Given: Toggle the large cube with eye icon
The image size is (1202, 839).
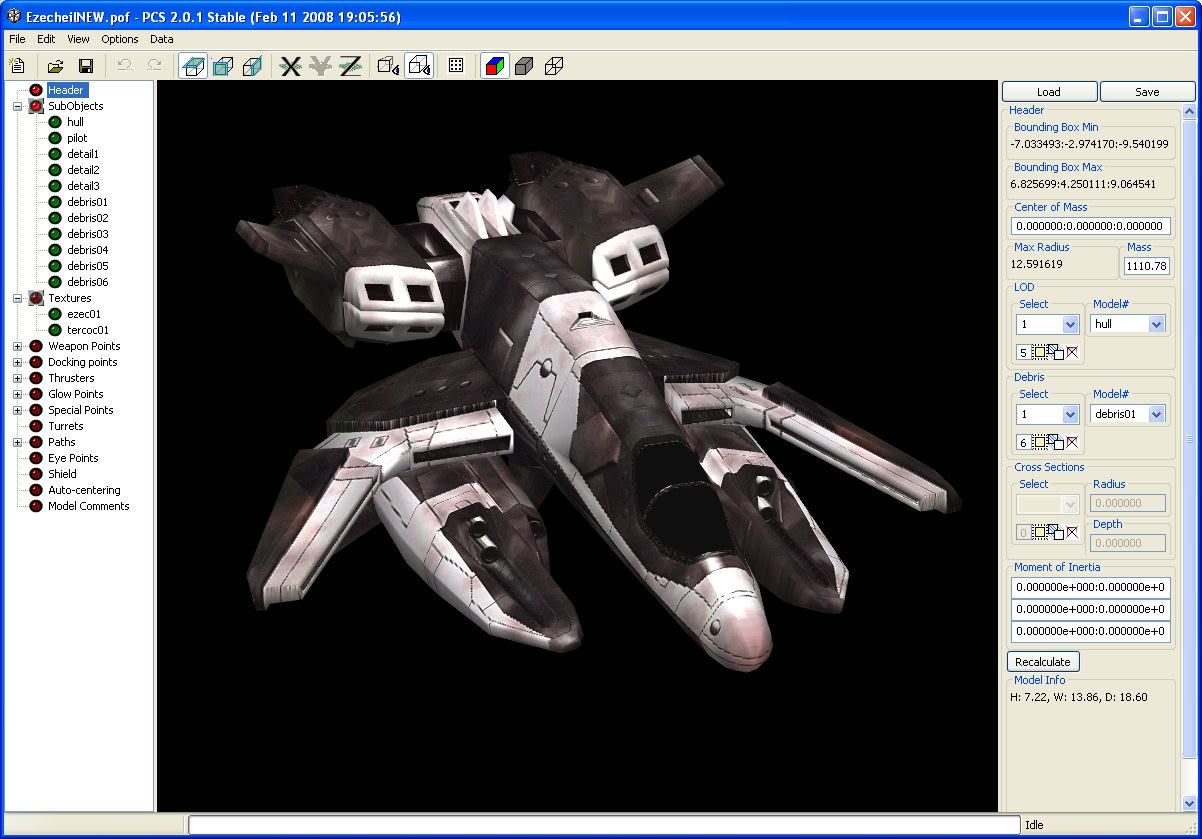Looking at the screenshot, I should tap(419, 66).
